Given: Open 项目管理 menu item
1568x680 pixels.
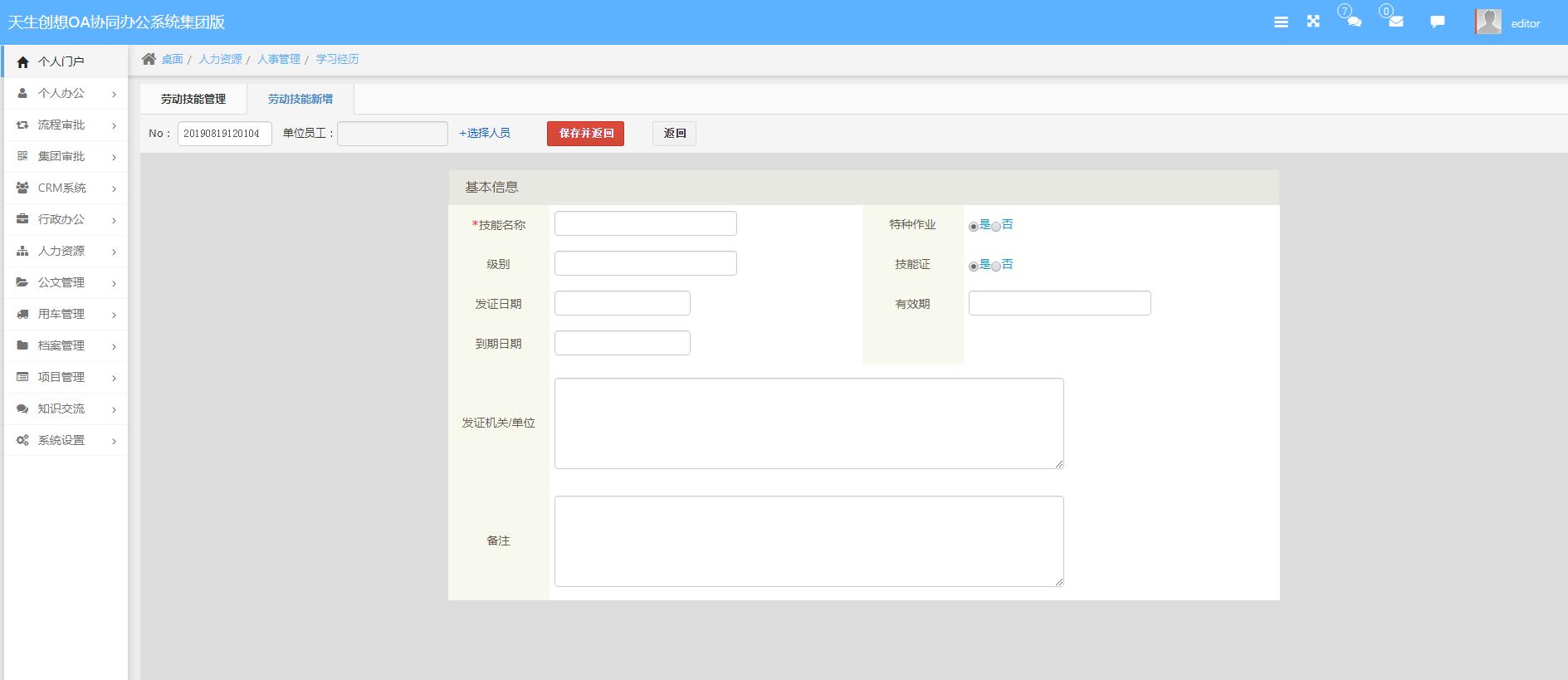Looking at the screenshot, I should tap(66, 377).
